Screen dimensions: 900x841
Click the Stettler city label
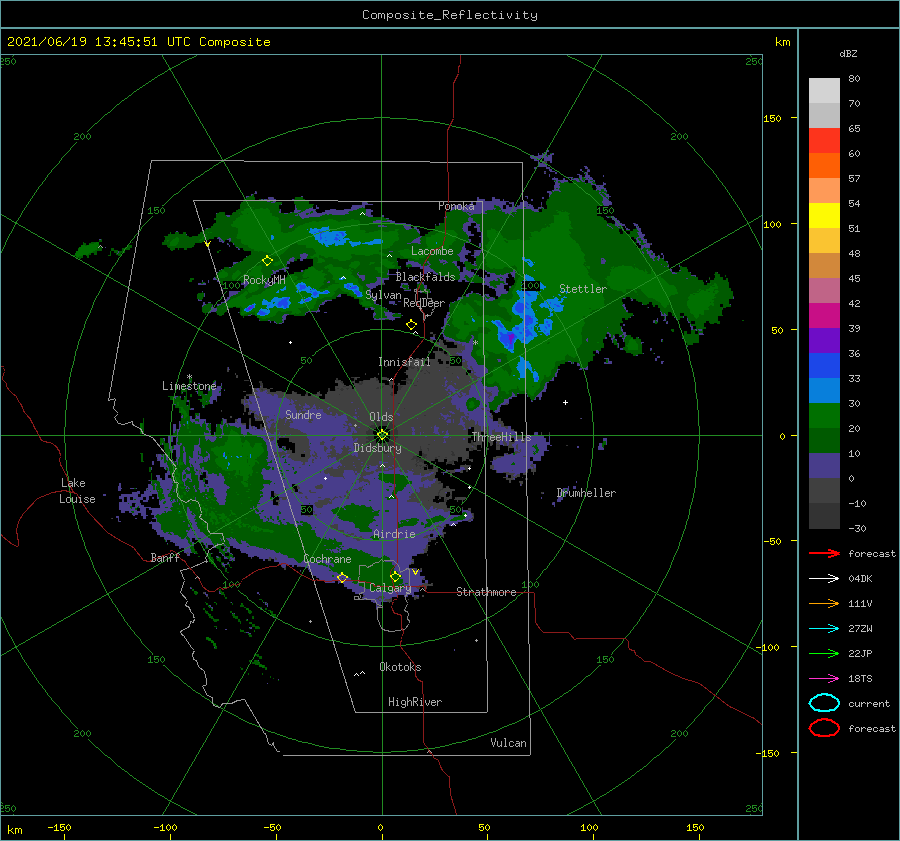coord(583,289)
